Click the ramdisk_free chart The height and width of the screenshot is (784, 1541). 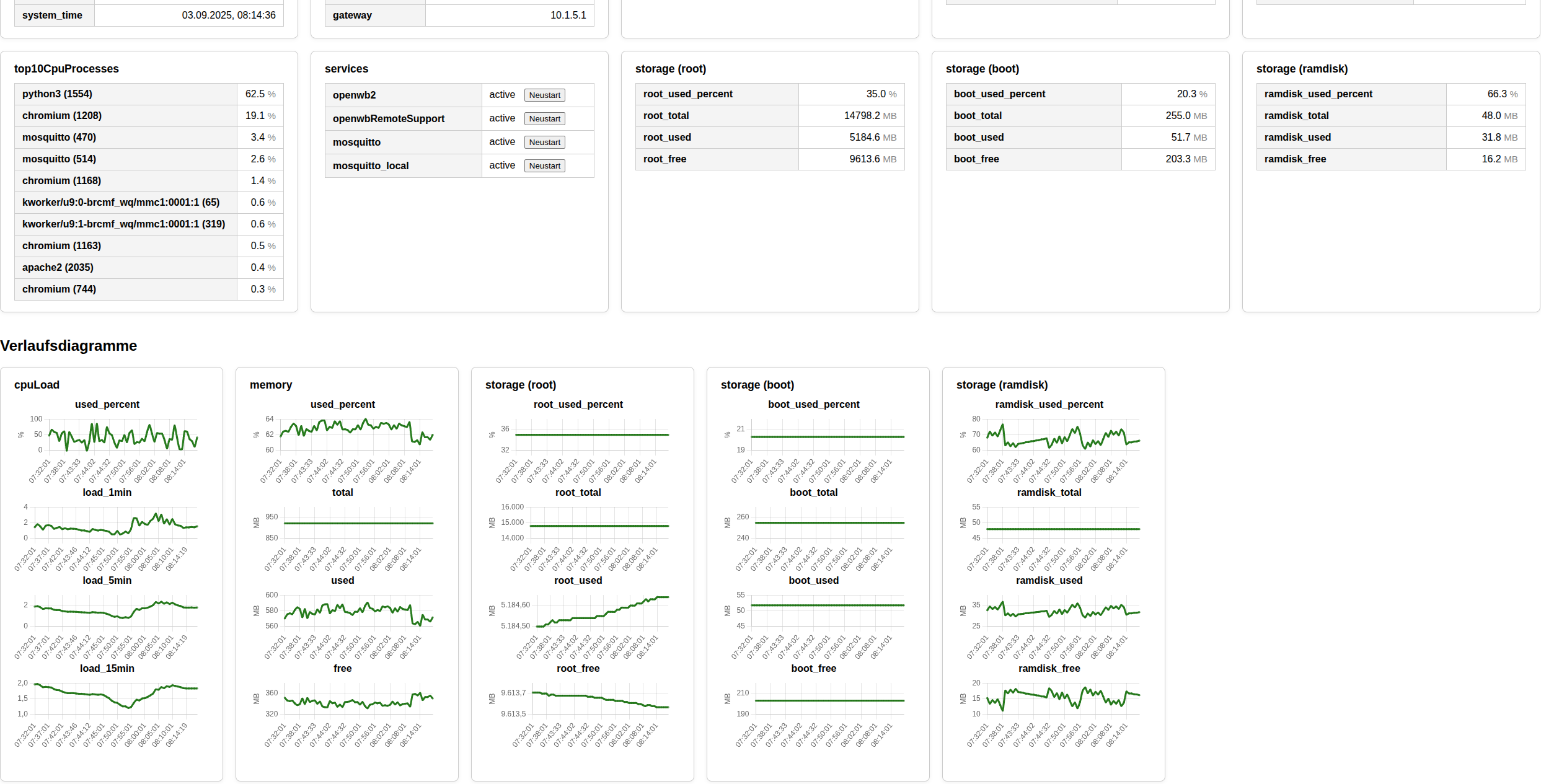(x=1062, y=698)
